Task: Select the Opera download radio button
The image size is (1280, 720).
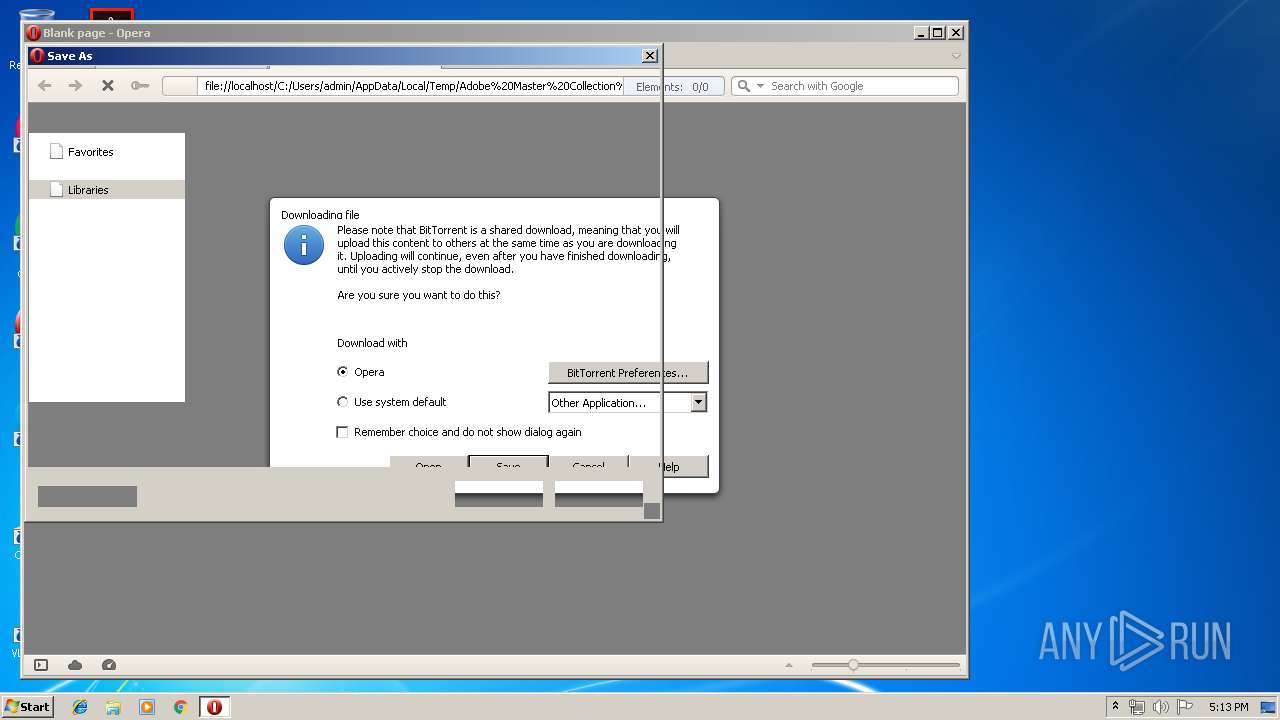Action: point(343,372)
